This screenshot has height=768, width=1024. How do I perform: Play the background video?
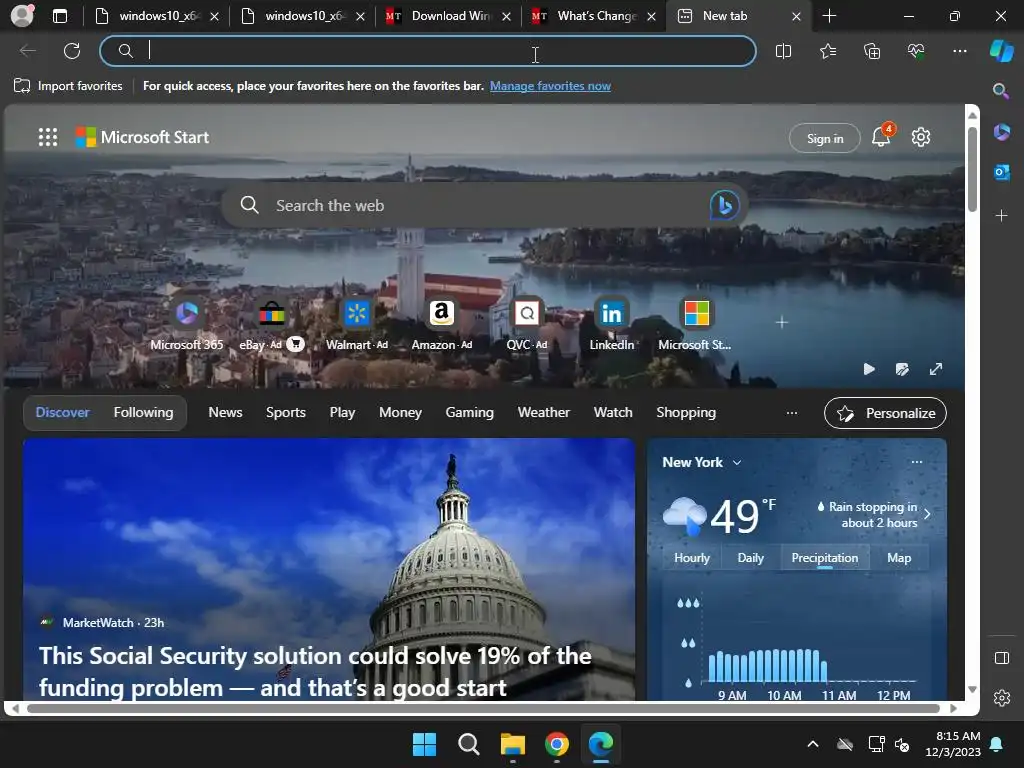pos(869,369)
